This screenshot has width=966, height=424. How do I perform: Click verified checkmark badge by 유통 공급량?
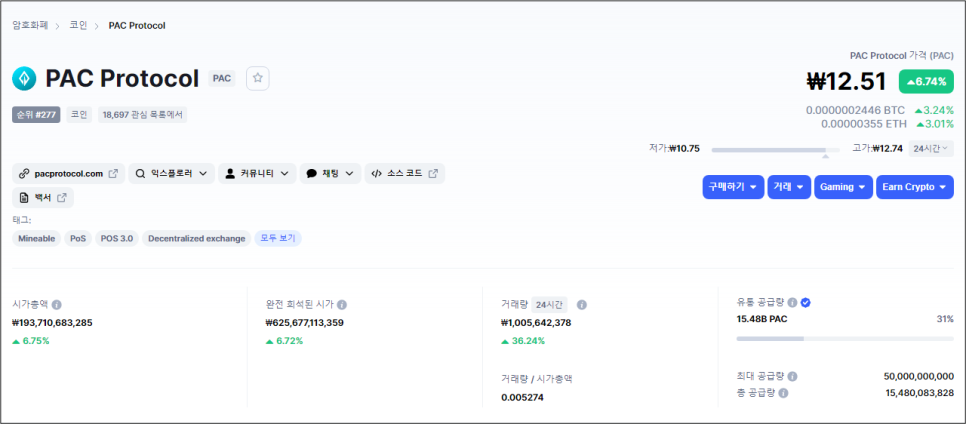[805, 303]
